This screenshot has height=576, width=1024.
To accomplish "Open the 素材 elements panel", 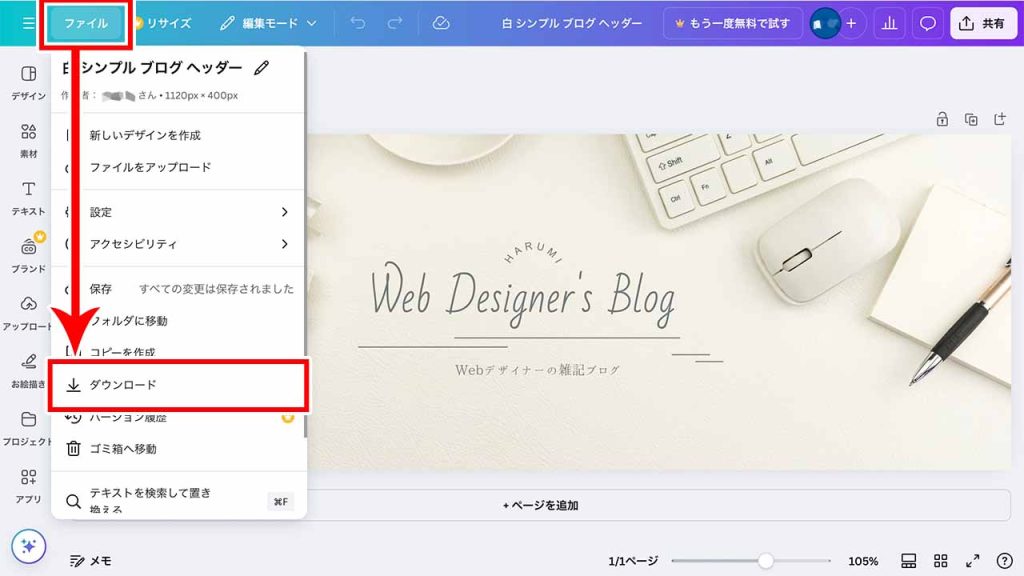I will click(28, 140).
